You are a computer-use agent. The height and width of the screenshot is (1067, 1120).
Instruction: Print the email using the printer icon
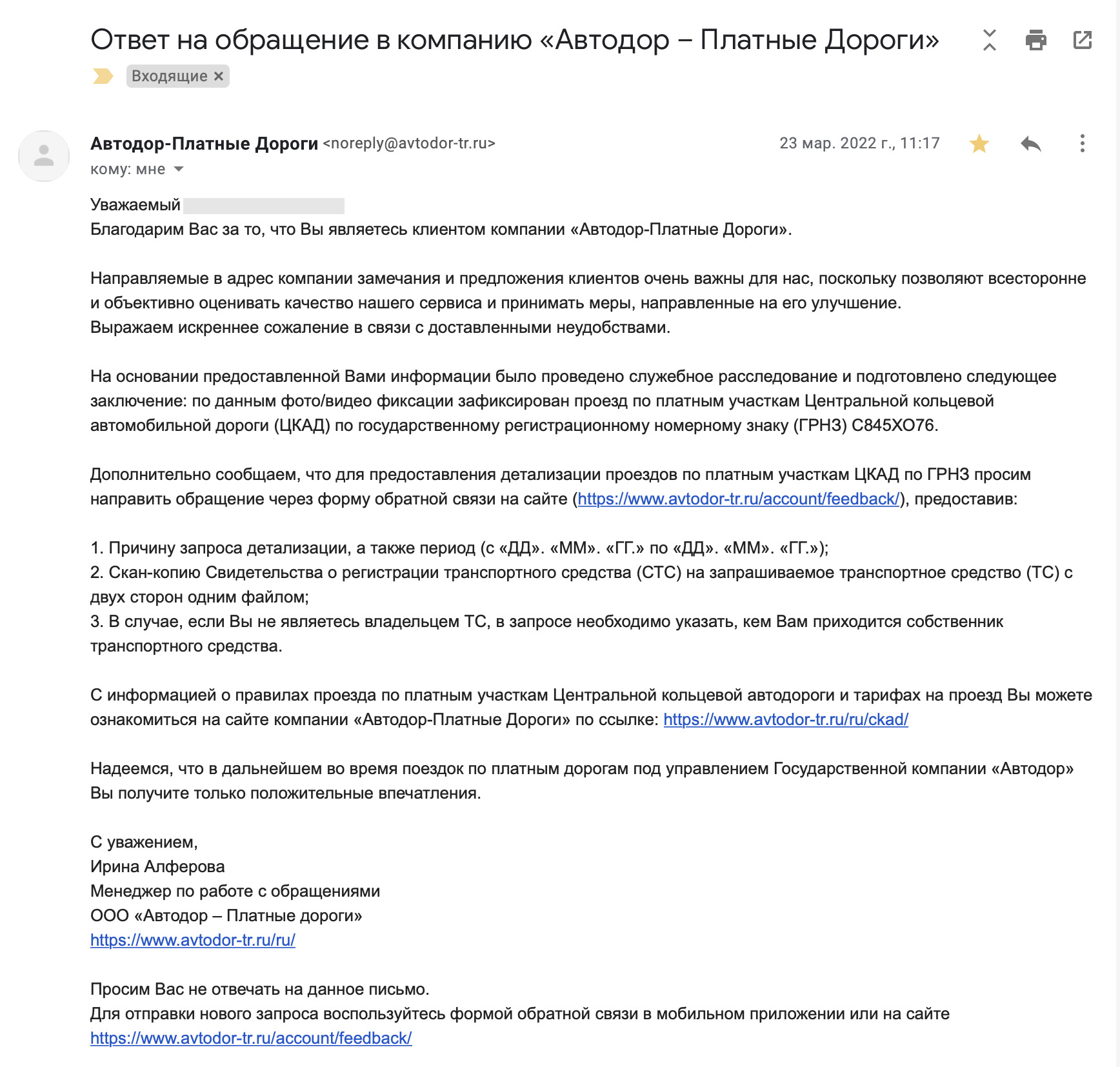[x=1035, y=40]
